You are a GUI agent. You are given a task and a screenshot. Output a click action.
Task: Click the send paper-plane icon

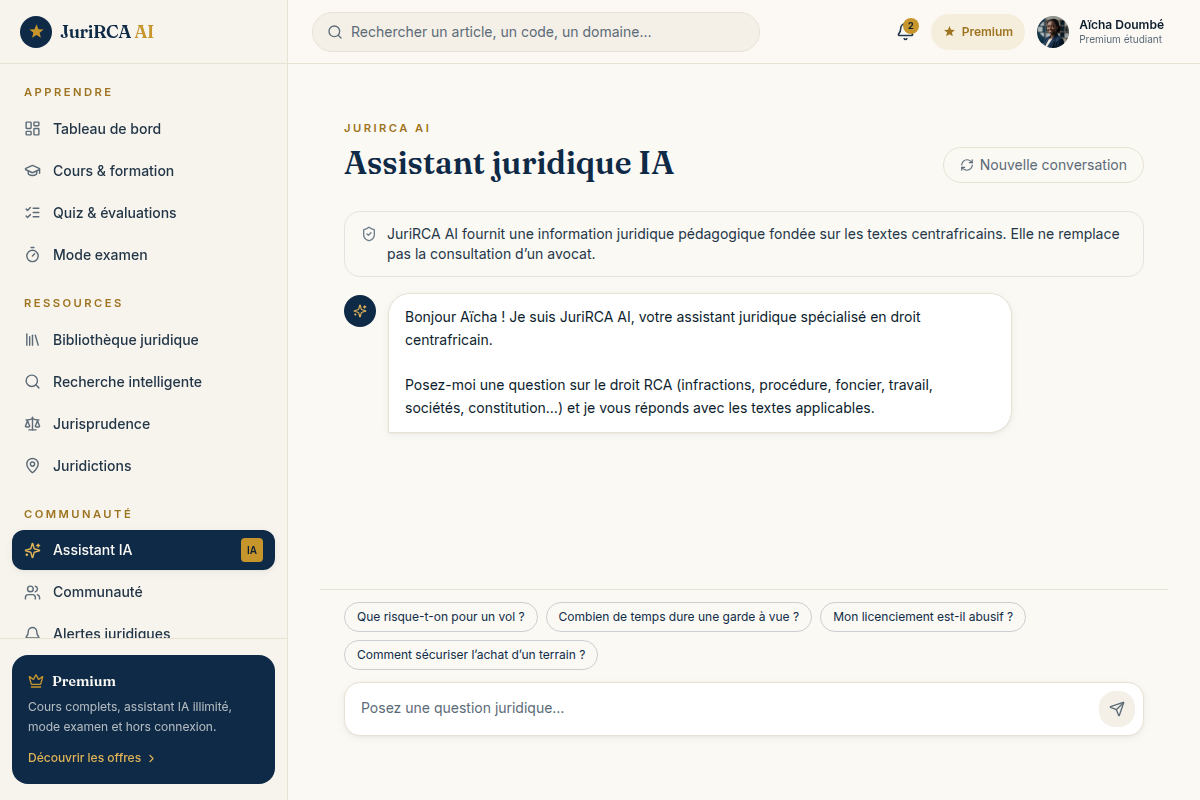(x=1117, y=709)
